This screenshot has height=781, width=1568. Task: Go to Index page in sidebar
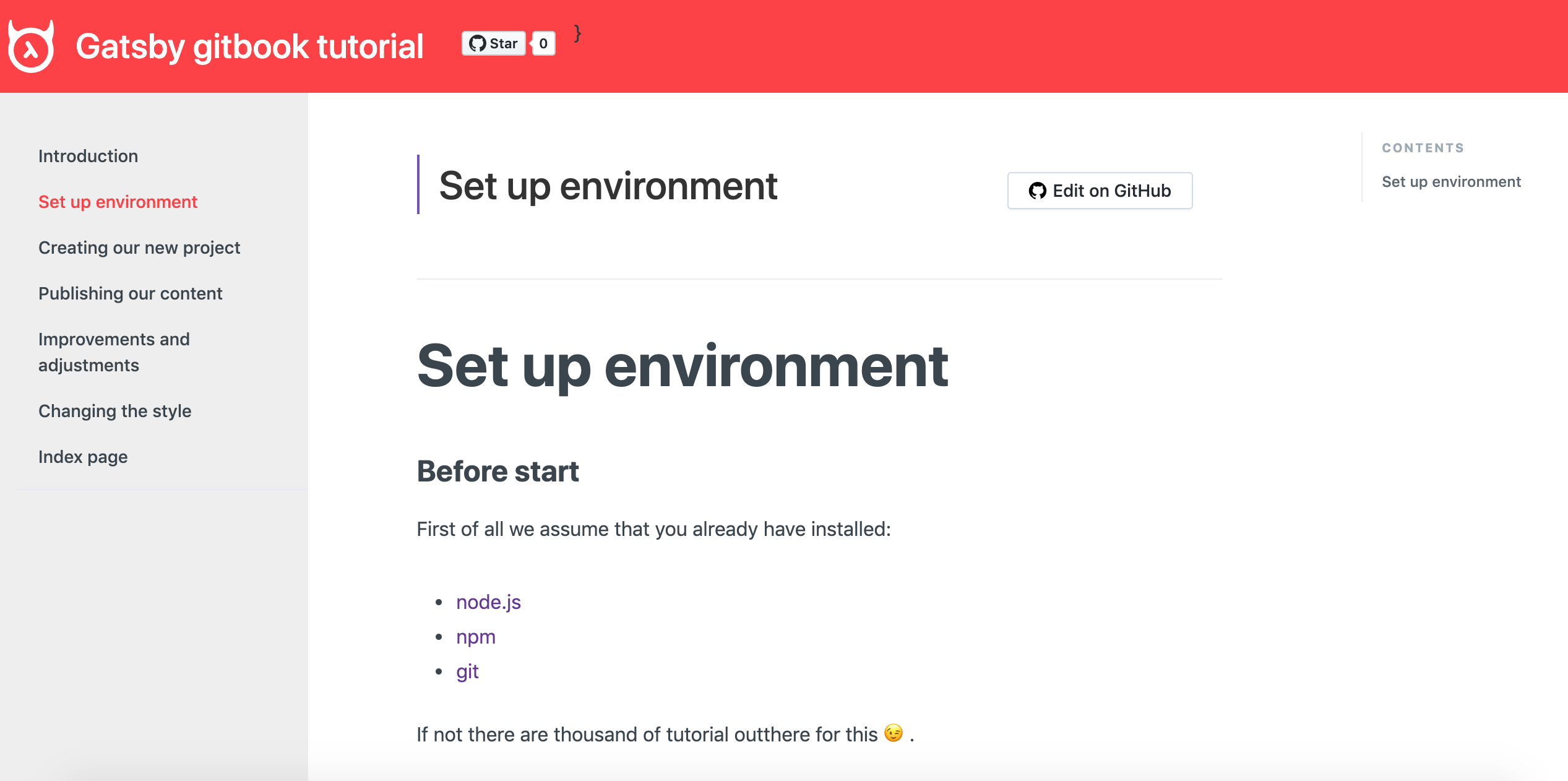point(83,457)
